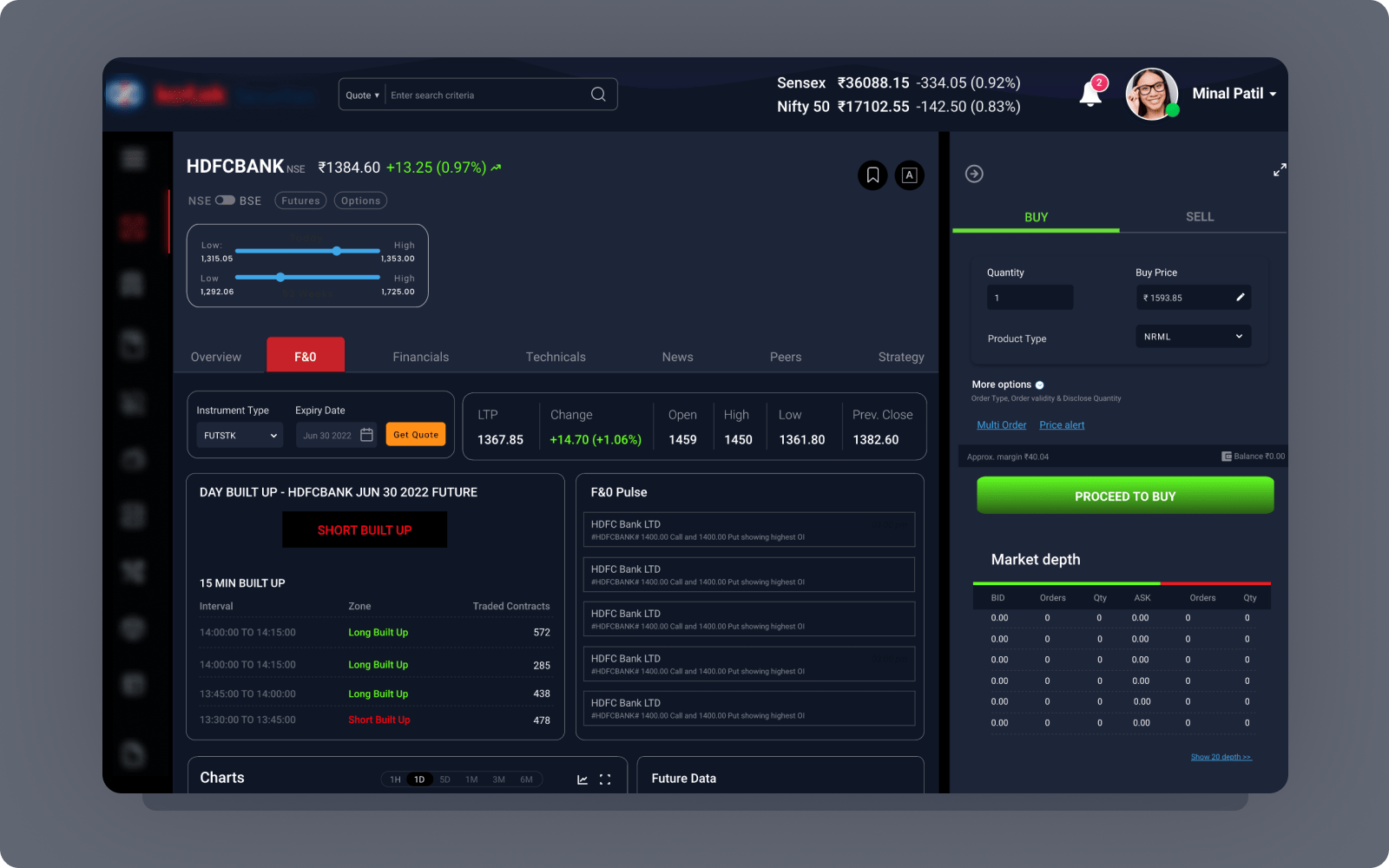Click the Approx. margin ₹40.04 text
Viewport: 1389px width, 868px height.
pos(1008,457)
